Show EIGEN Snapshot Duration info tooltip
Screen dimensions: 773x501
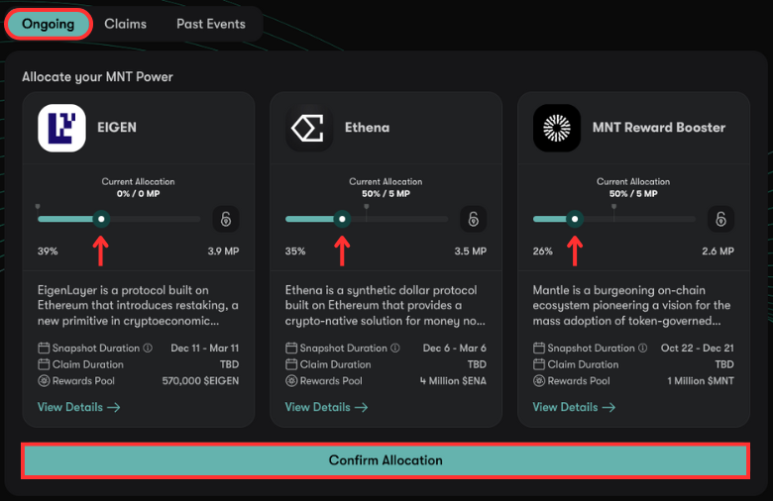[x=147, y=348]
